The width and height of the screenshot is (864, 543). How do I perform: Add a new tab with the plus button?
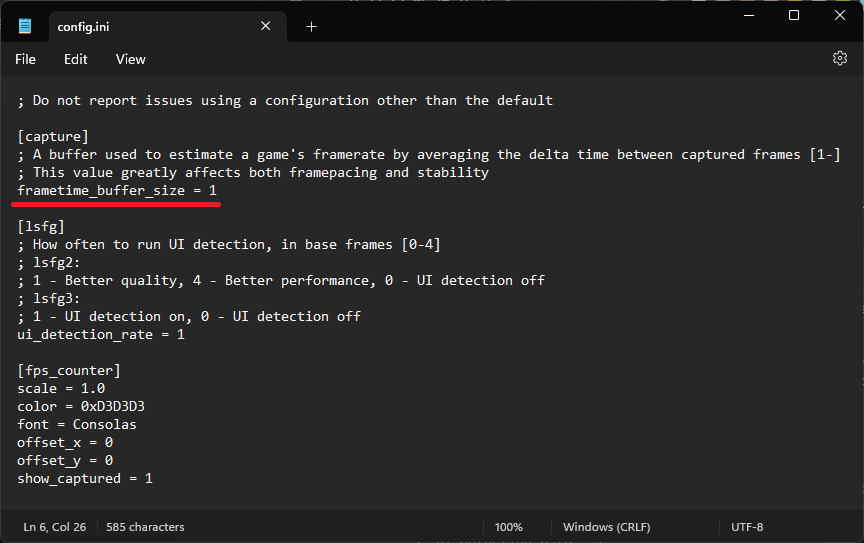311,27
